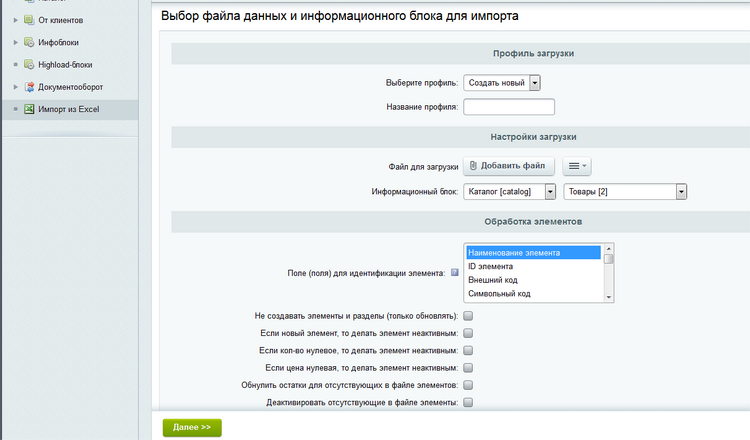
Task: Open the Выберите профиль dropdown
Action: 502,83
